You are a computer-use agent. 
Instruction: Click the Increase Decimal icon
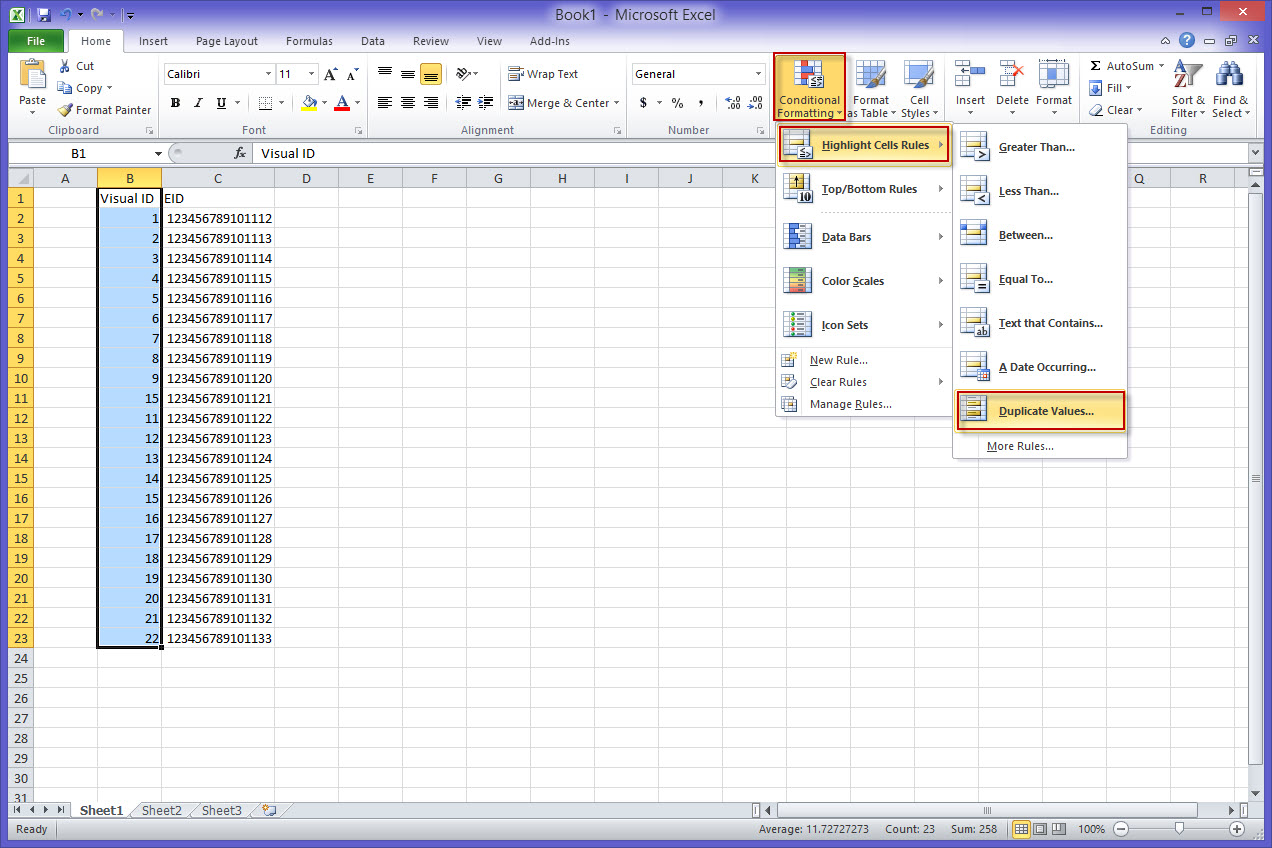732,103
